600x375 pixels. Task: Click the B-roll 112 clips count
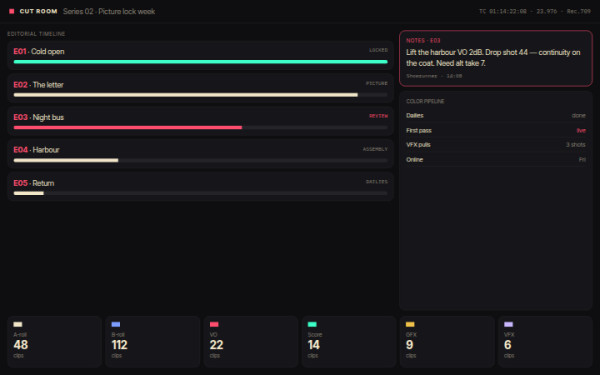[119, 345]
